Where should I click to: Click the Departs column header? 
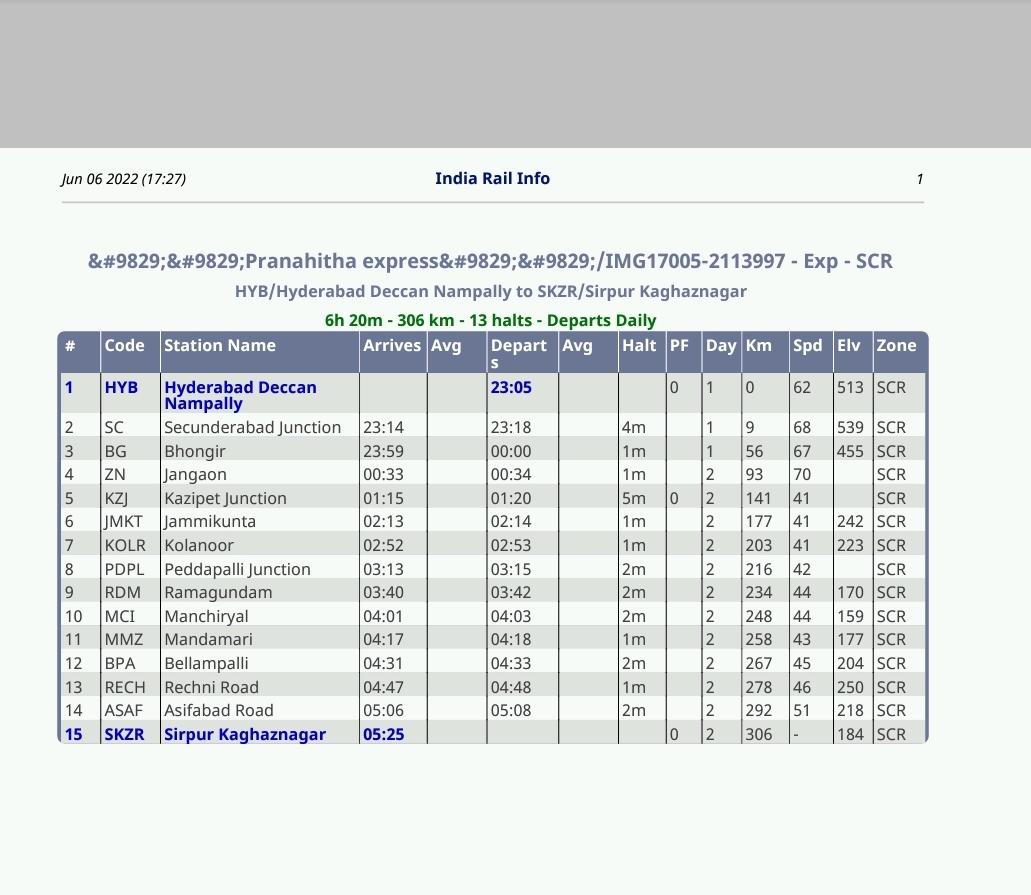[518, 353]
